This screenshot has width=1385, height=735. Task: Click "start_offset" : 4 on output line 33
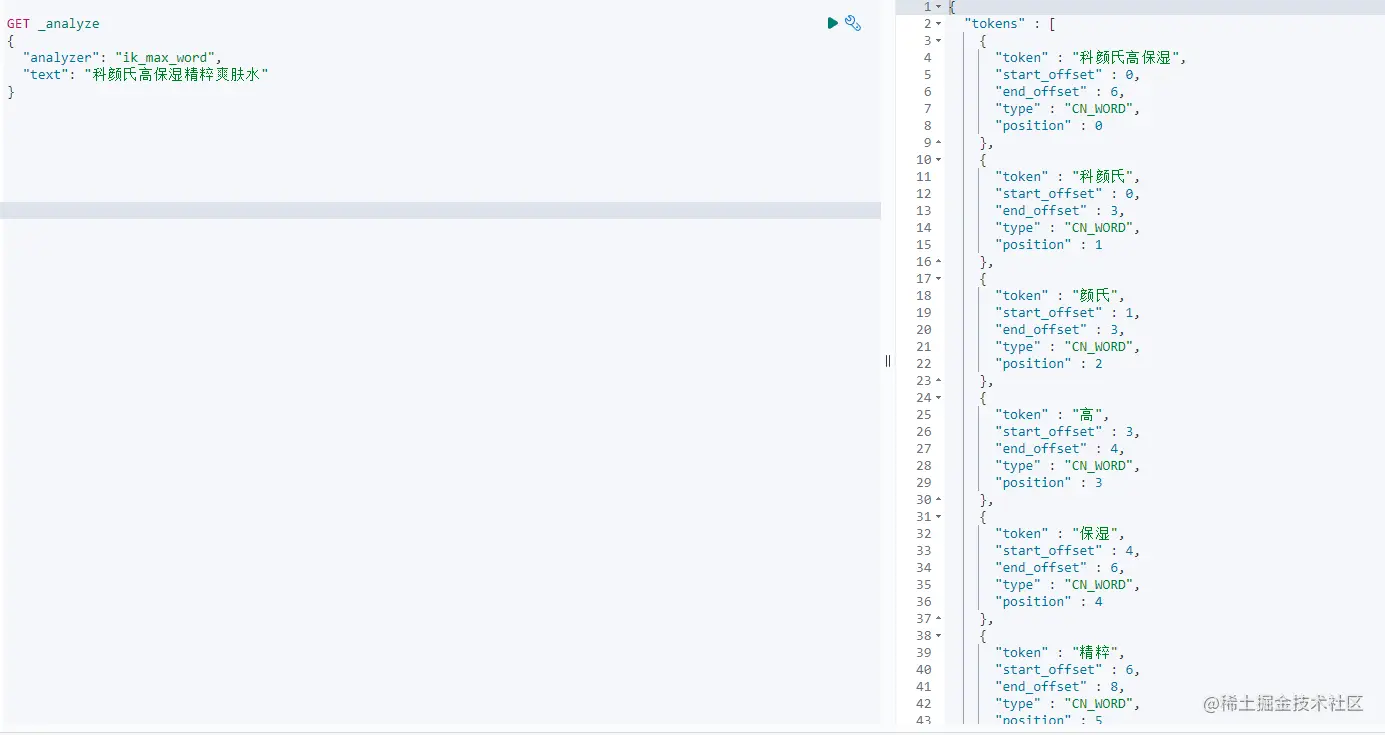(x=1067, y=551)
